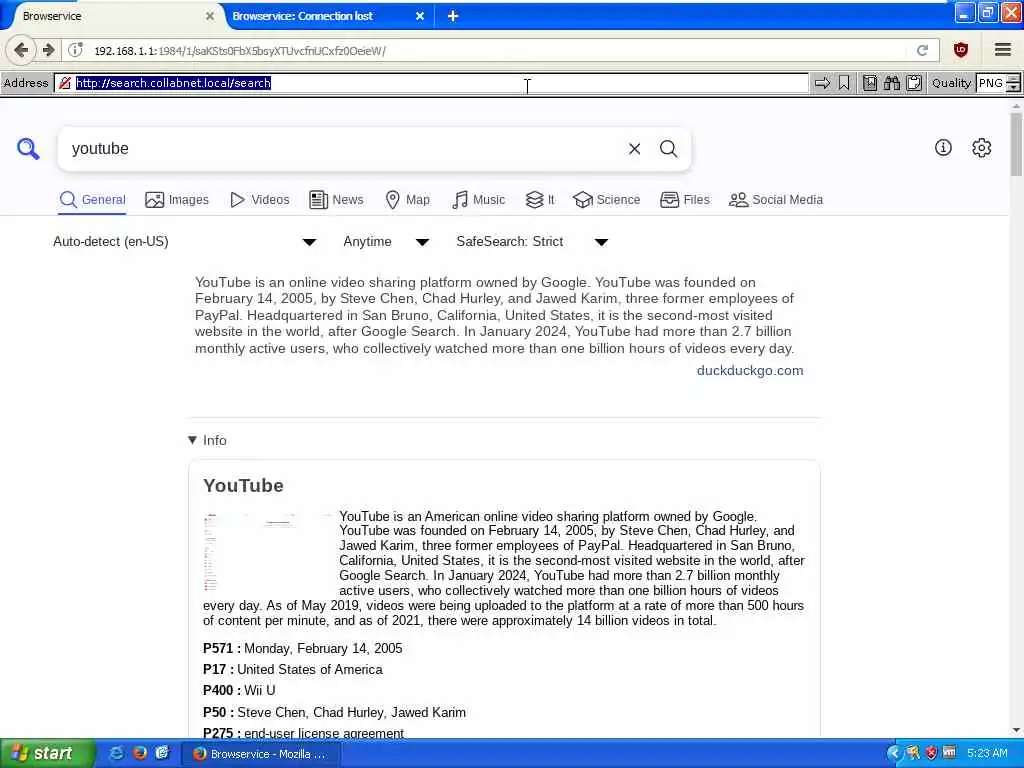Submit search with the magnifier button
Viewport: 1024px width, 768px height.
668,149
